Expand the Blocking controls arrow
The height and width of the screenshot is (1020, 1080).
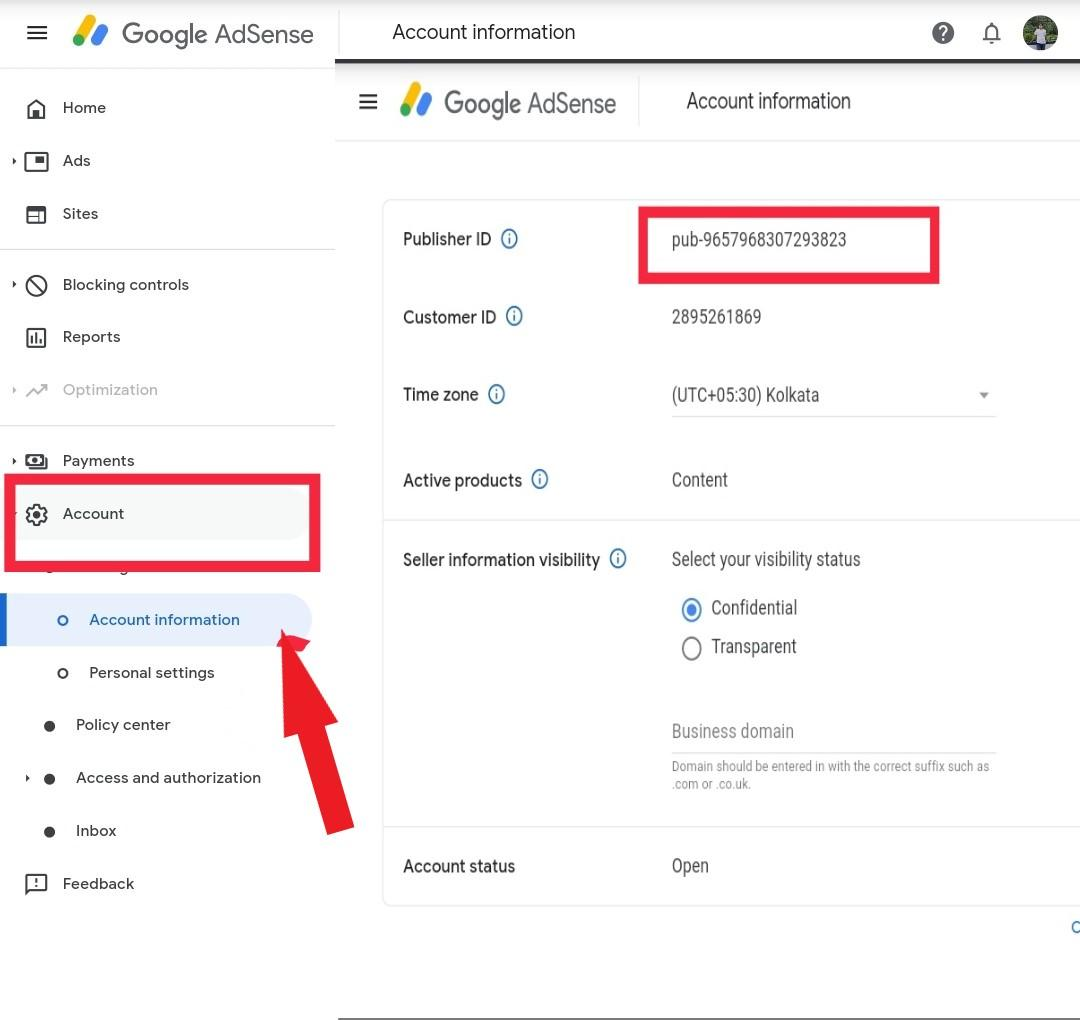[14, 284]
